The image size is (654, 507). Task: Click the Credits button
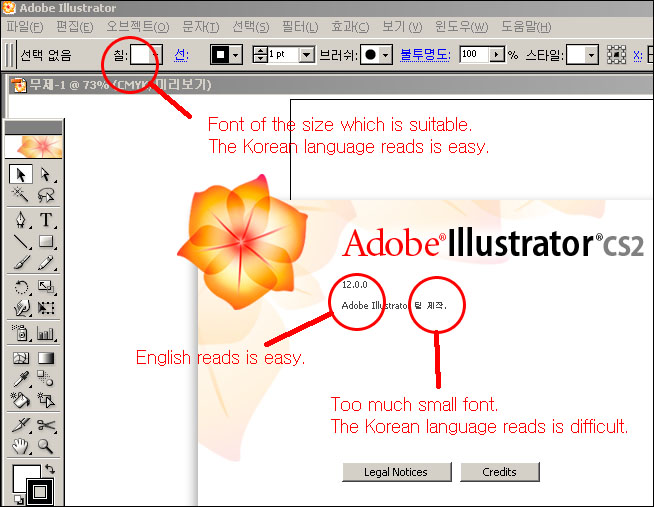[500, 472]
